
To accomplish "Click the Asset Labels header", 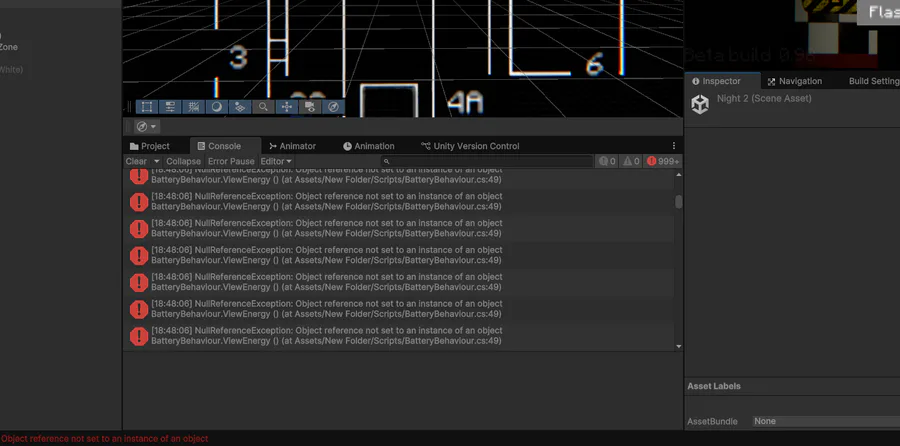I will 714,386.
